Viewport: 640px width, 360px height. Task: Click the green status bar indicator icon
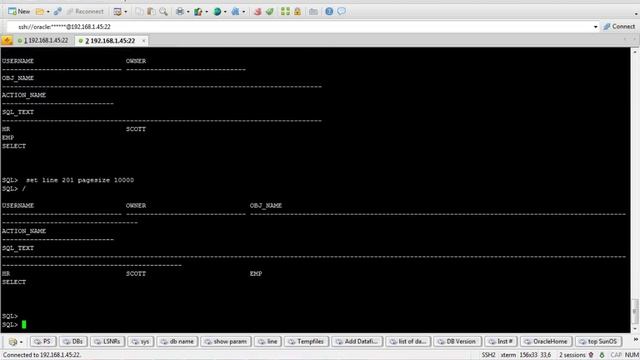[602, 355]
